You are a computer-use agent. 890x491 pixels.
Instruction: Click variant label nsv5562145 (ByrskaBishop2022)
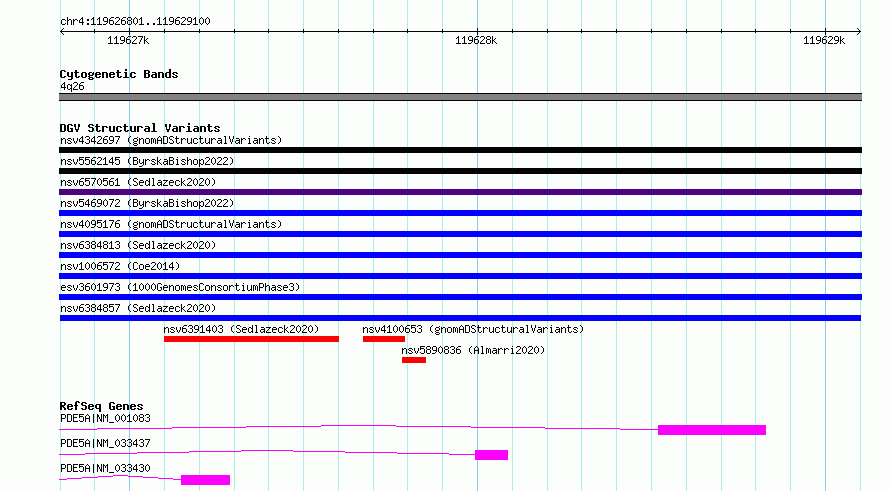147,161
